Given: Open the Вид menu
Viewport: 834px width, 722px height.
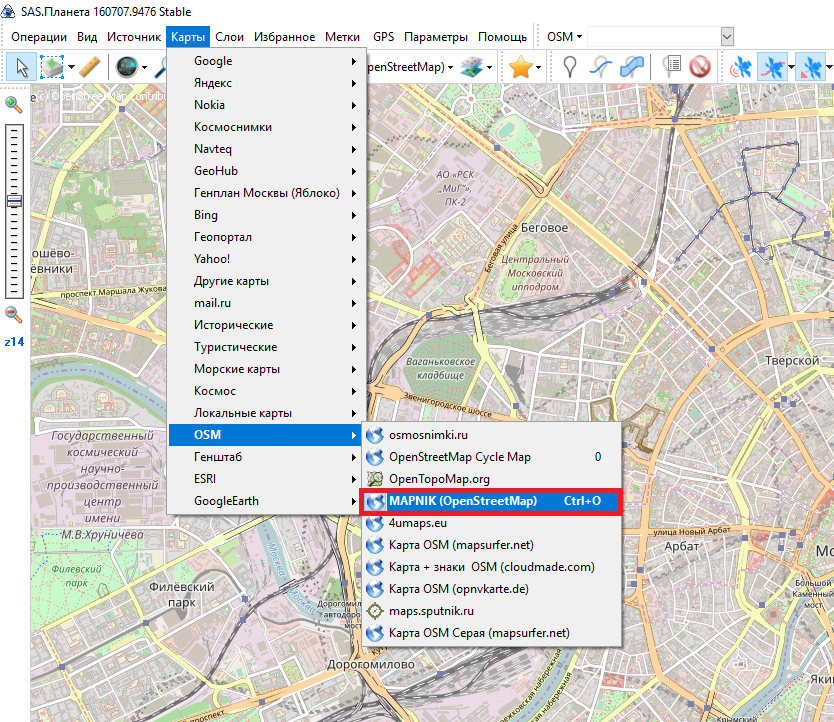Looking at the screenshot, I should pyautogui.click(x=87, y=37).
